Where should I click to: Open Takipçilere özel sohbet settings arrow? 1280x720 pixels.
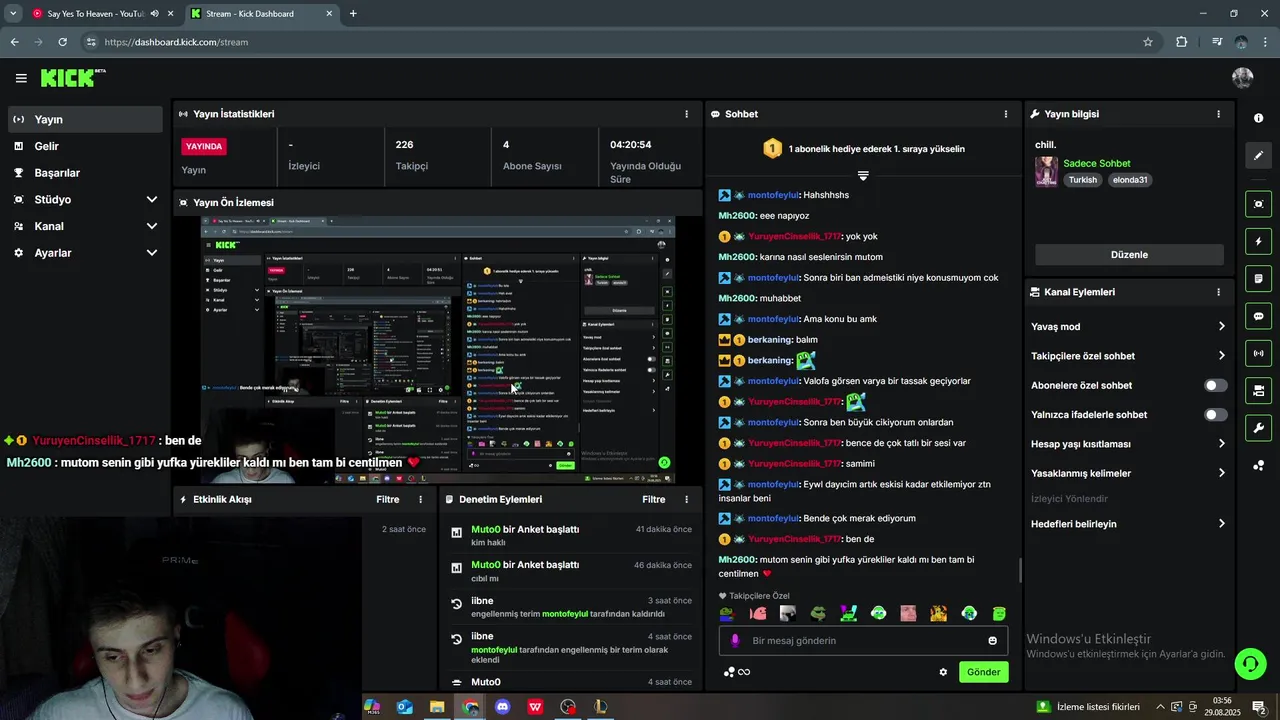point(1221,355)
